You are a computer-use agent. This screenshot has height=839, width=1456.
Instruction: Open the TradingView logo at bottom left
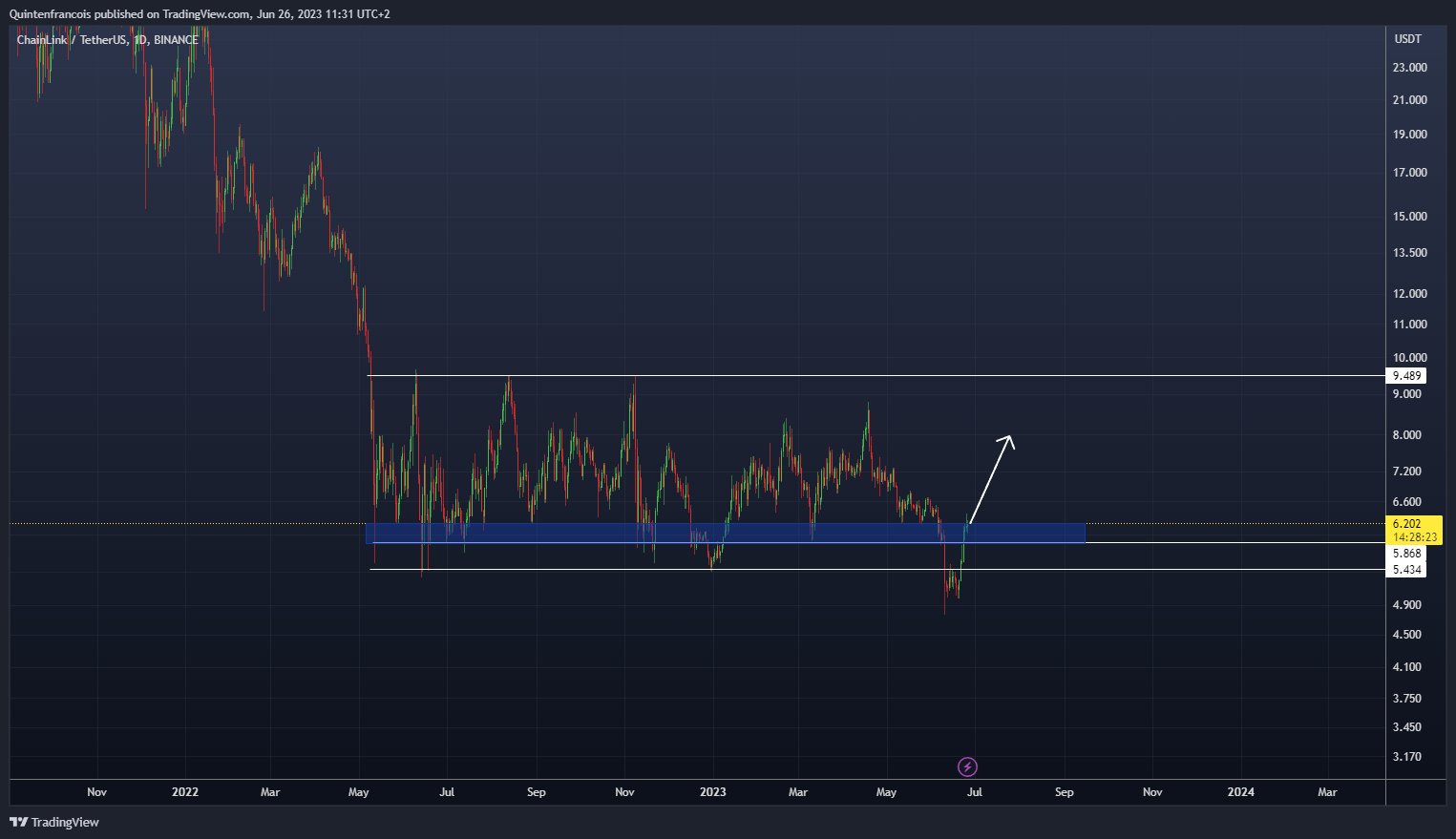[x=54, y=822]
